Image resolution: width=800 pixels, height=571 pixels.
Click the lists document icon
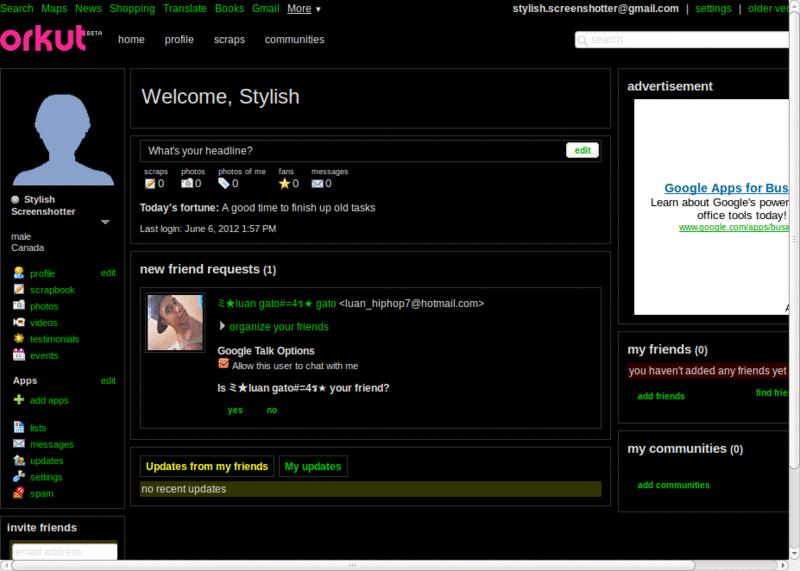click(x=19, y=427)
